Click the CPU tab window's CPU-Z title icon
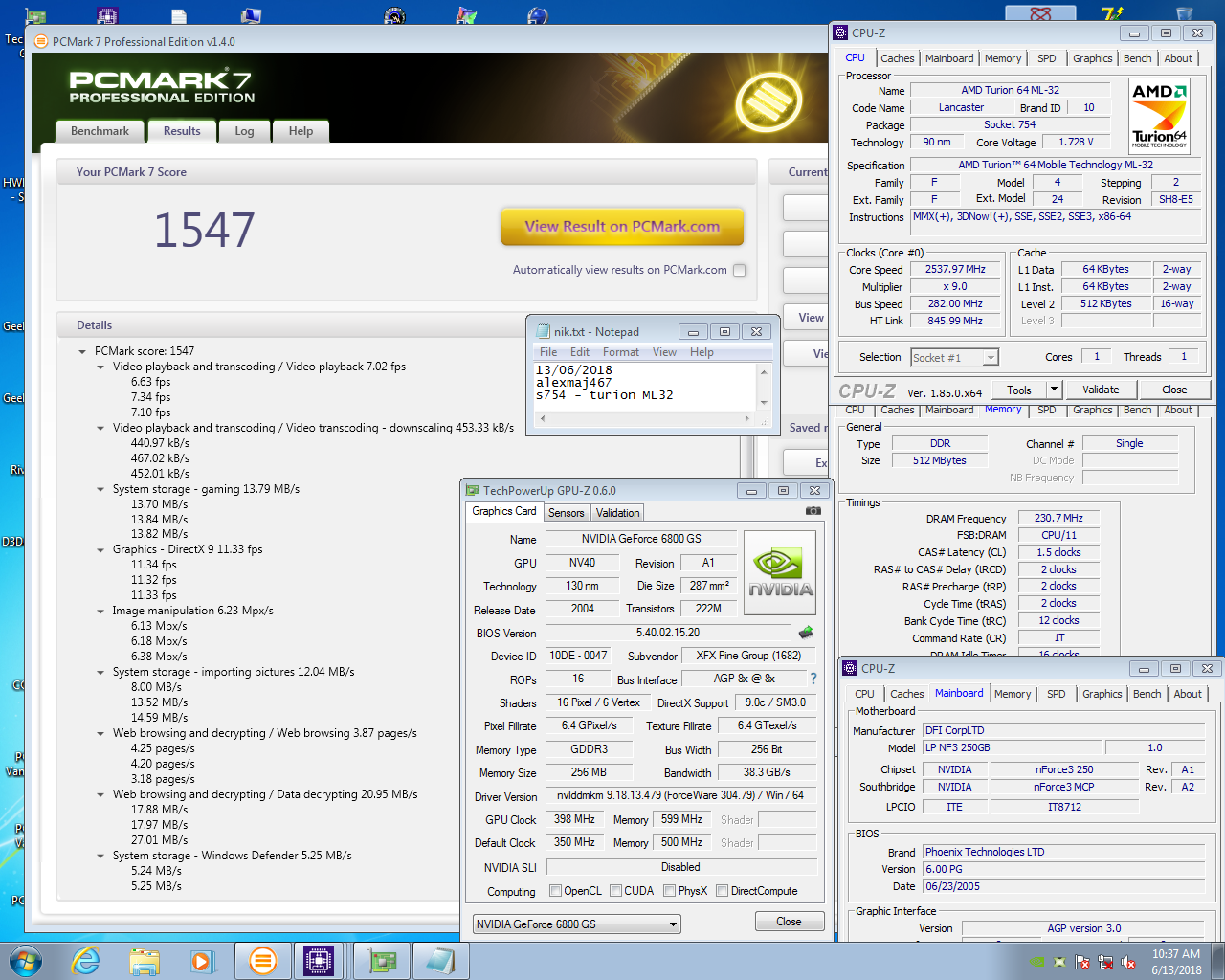 pos(841,33)
